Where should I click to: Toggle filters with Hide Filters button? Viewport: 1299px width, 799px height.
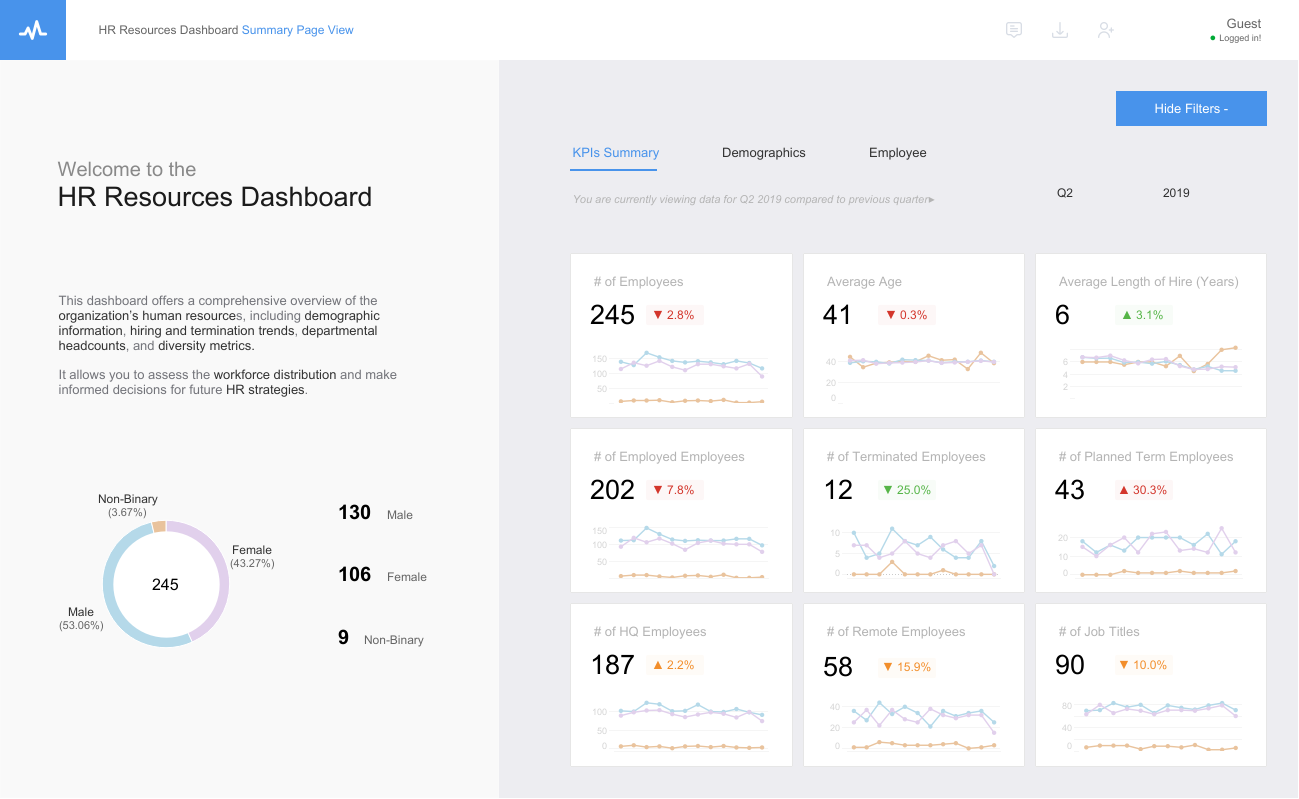1190,109
